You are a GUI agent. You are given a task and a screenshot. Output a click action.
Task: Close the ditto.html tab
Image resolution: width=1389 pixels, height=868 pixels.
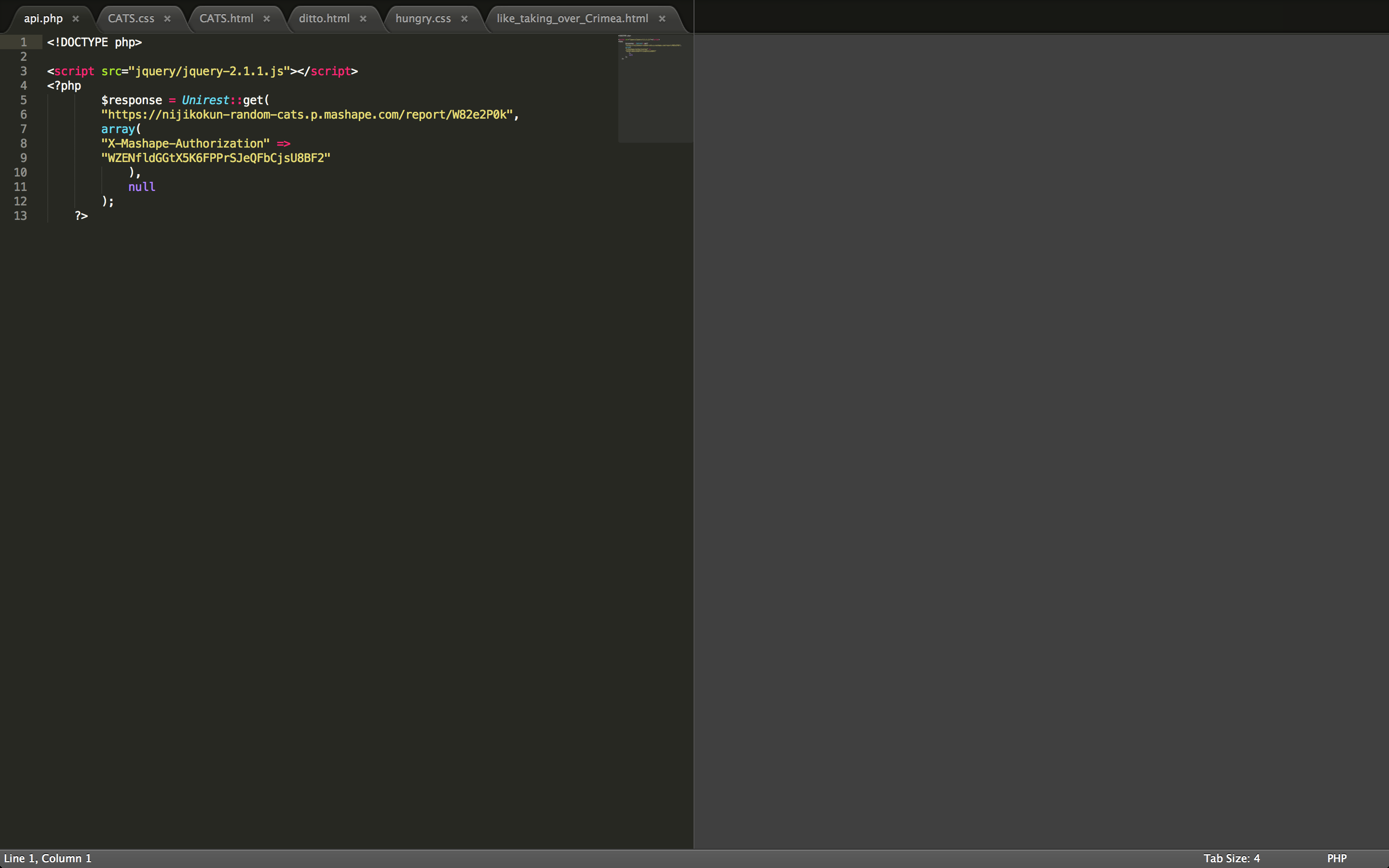coord(363,19)
